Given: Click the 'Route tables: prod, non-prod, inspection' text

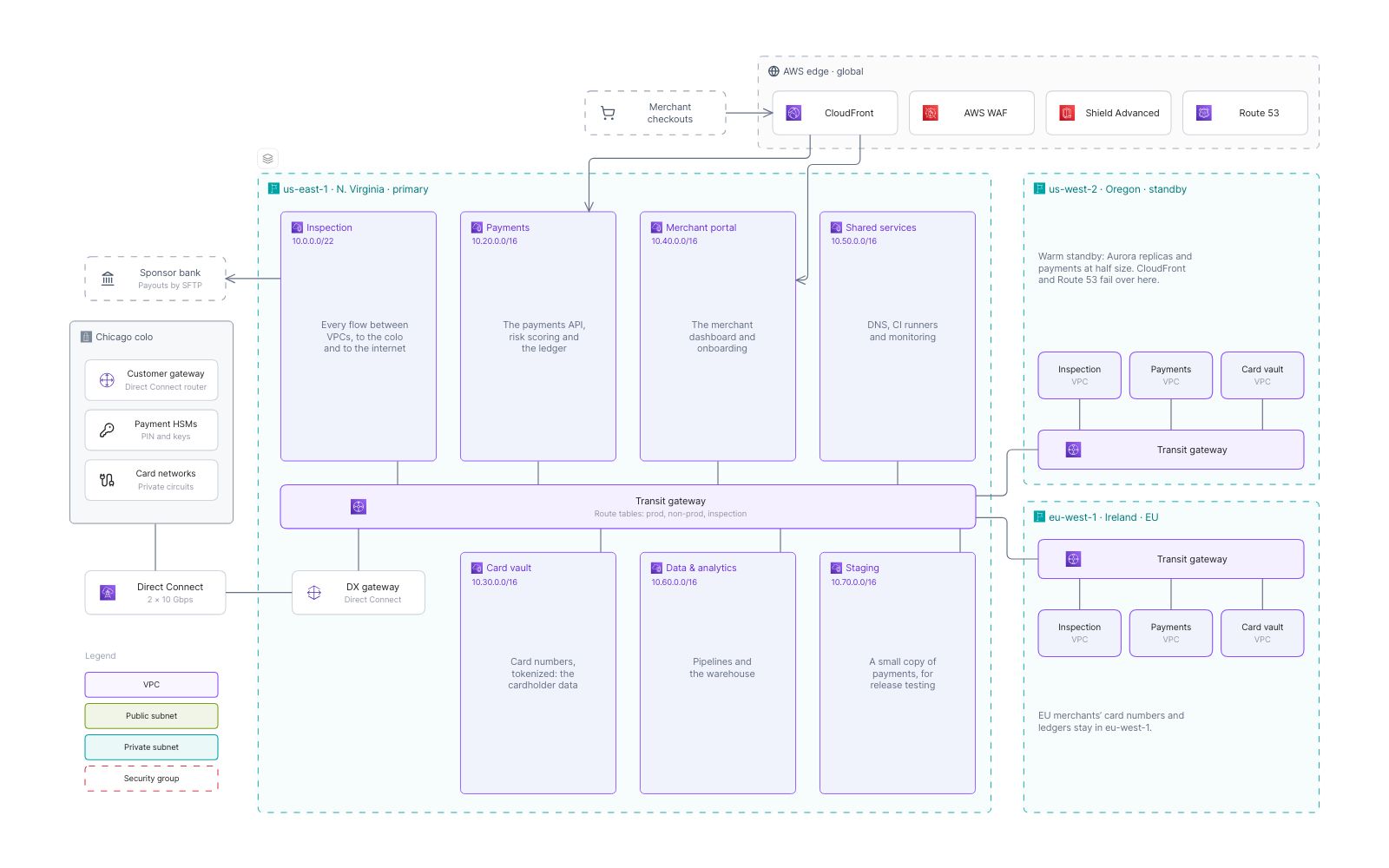Looking at the screenshot, I should click(670, 514).
